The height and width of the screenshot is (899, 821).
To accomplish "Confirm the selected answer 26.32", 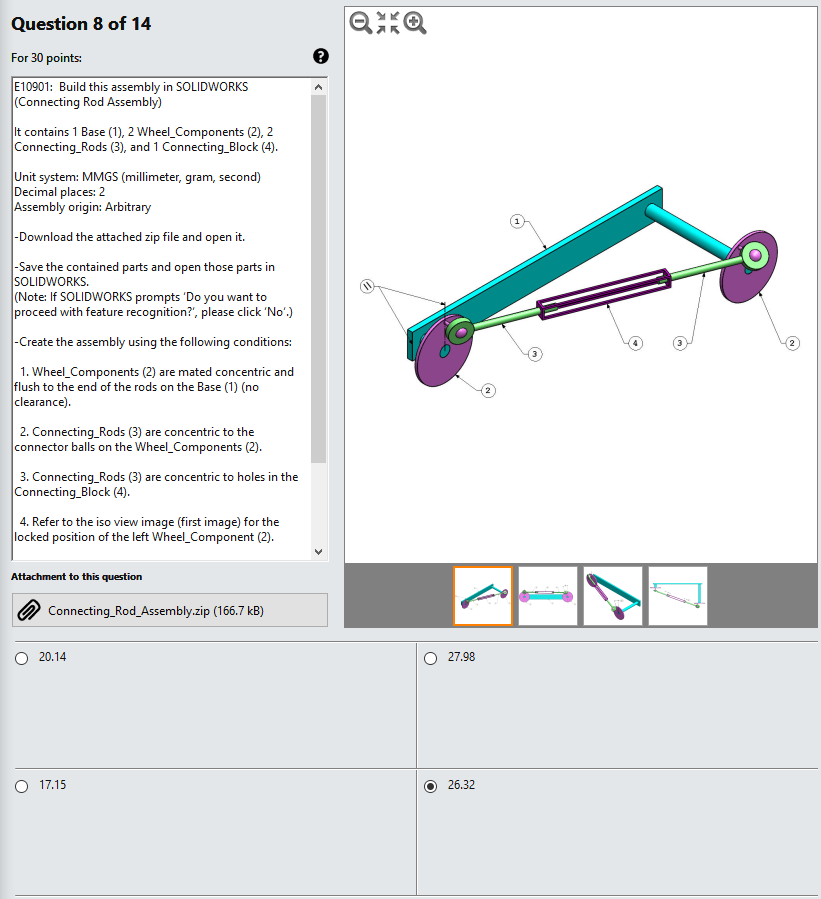I will point(430,786).
